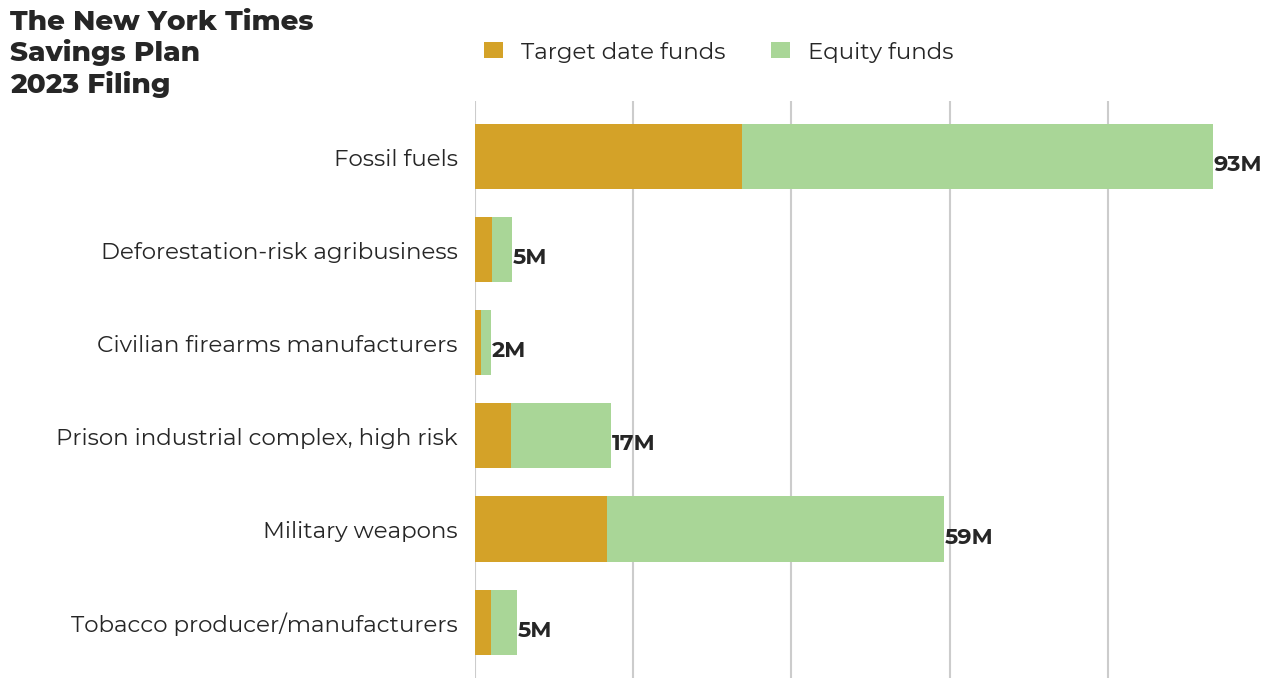
Task: Click the chart title New York Times Savings Plan
Action: pos(161,52)
